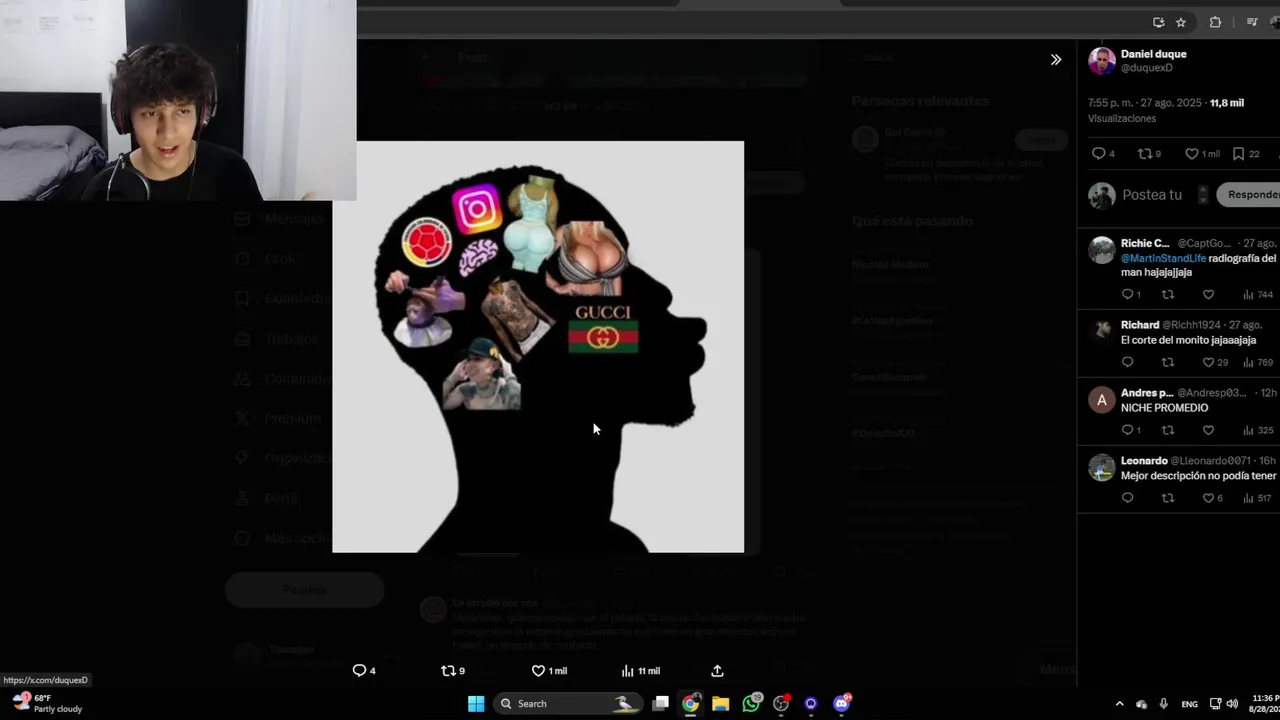Click the silhouette head image
Viewport: 1280px width, 720px height.
[538, 347]
